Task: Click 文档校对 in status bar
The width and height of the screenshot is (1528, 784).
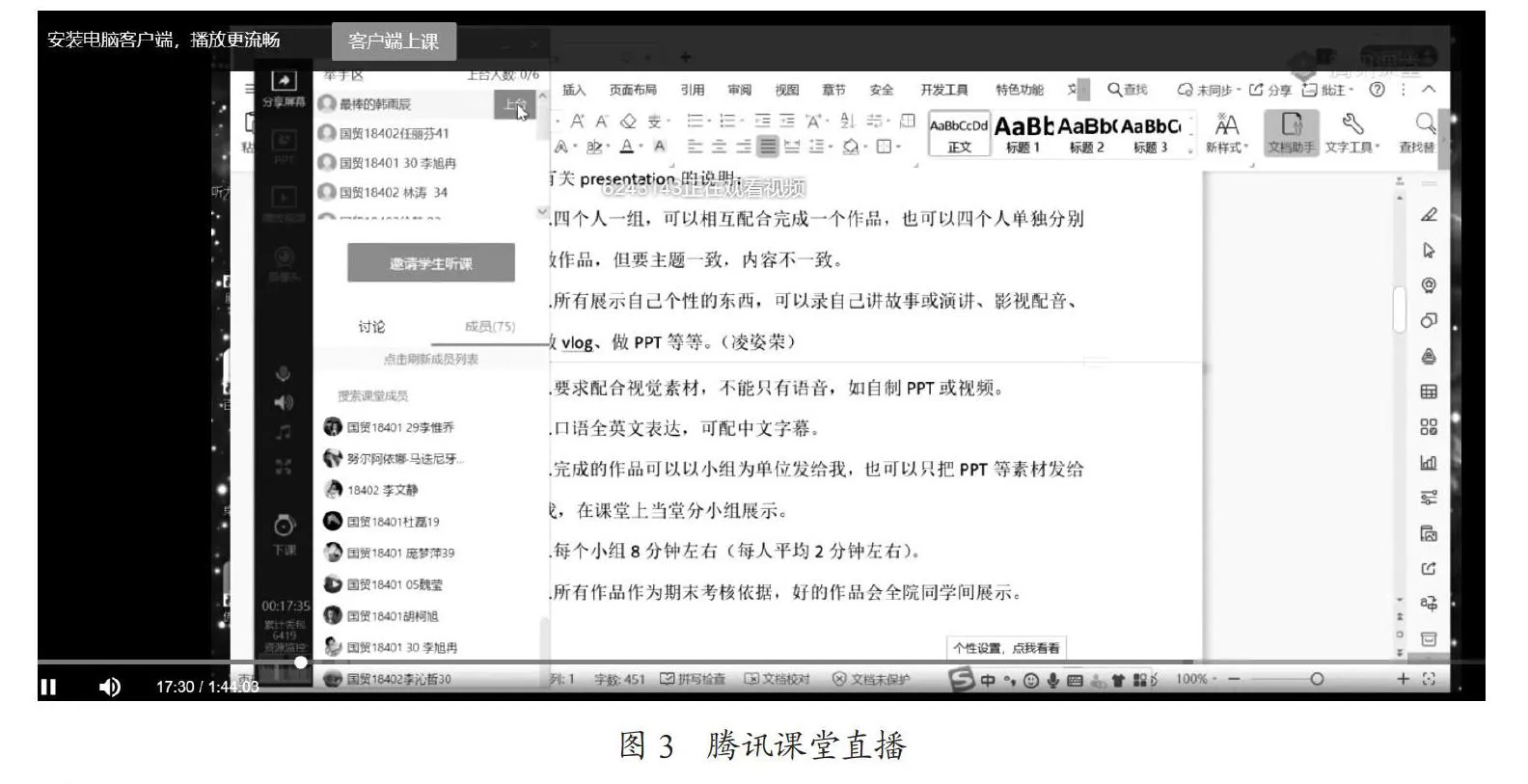Action: pos(777,679)
